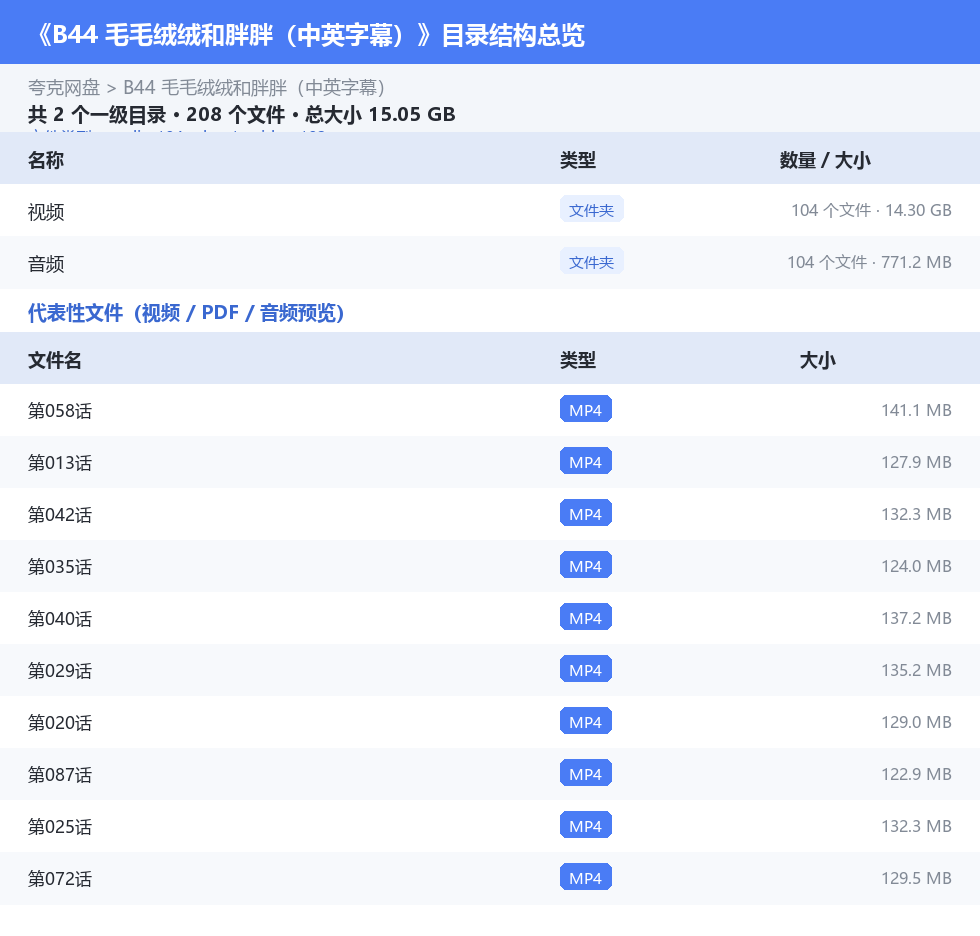Screen dimensions: 980x936
Task: Click the MP4 badge for 第087话
Action: coord(586,773)
